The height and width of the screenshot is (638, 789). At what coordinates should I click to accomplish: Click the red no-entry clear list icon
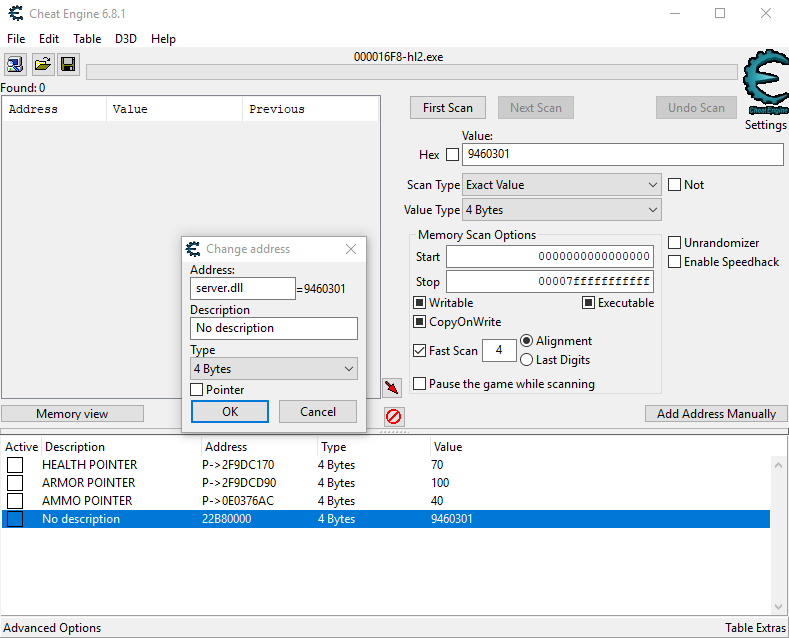[393, 416]
